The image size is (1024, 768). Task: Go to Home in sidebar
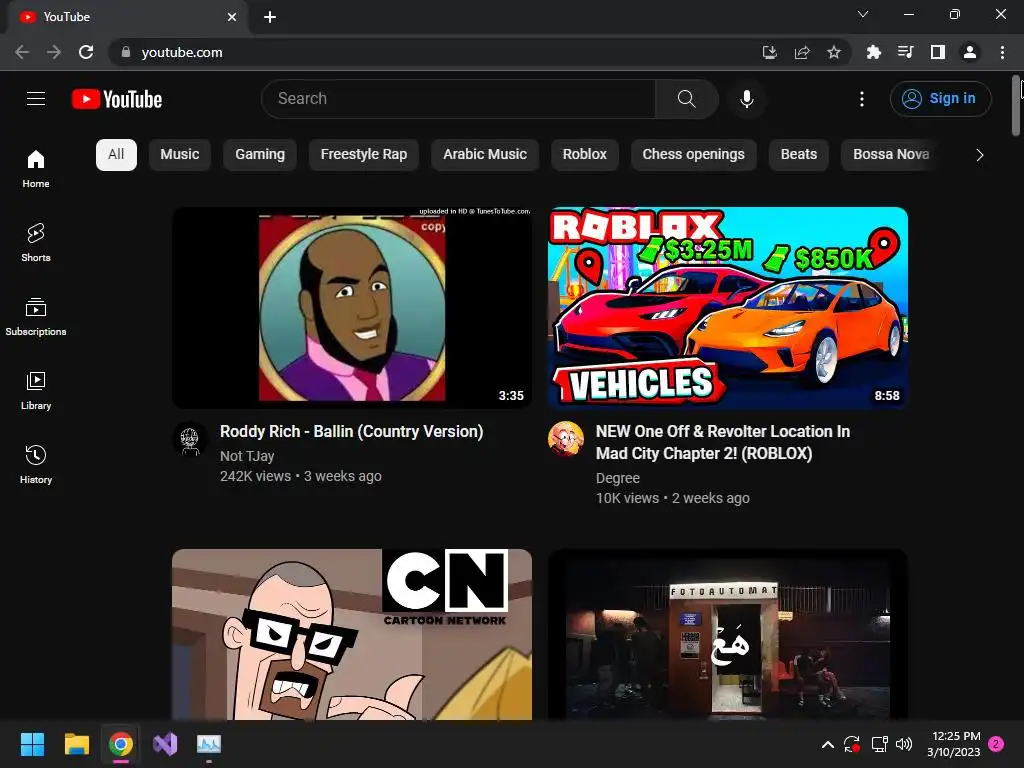coord(36,168)
